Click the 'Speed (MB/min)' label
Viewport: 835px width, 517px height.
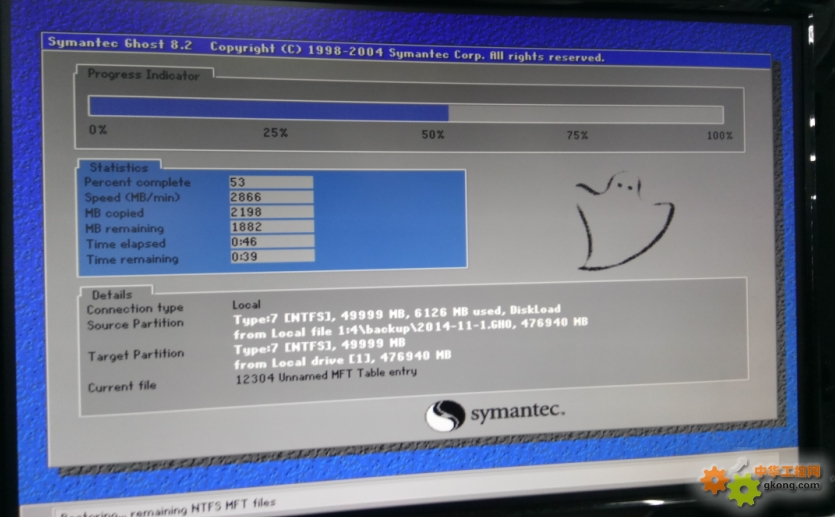coord(132,198)
